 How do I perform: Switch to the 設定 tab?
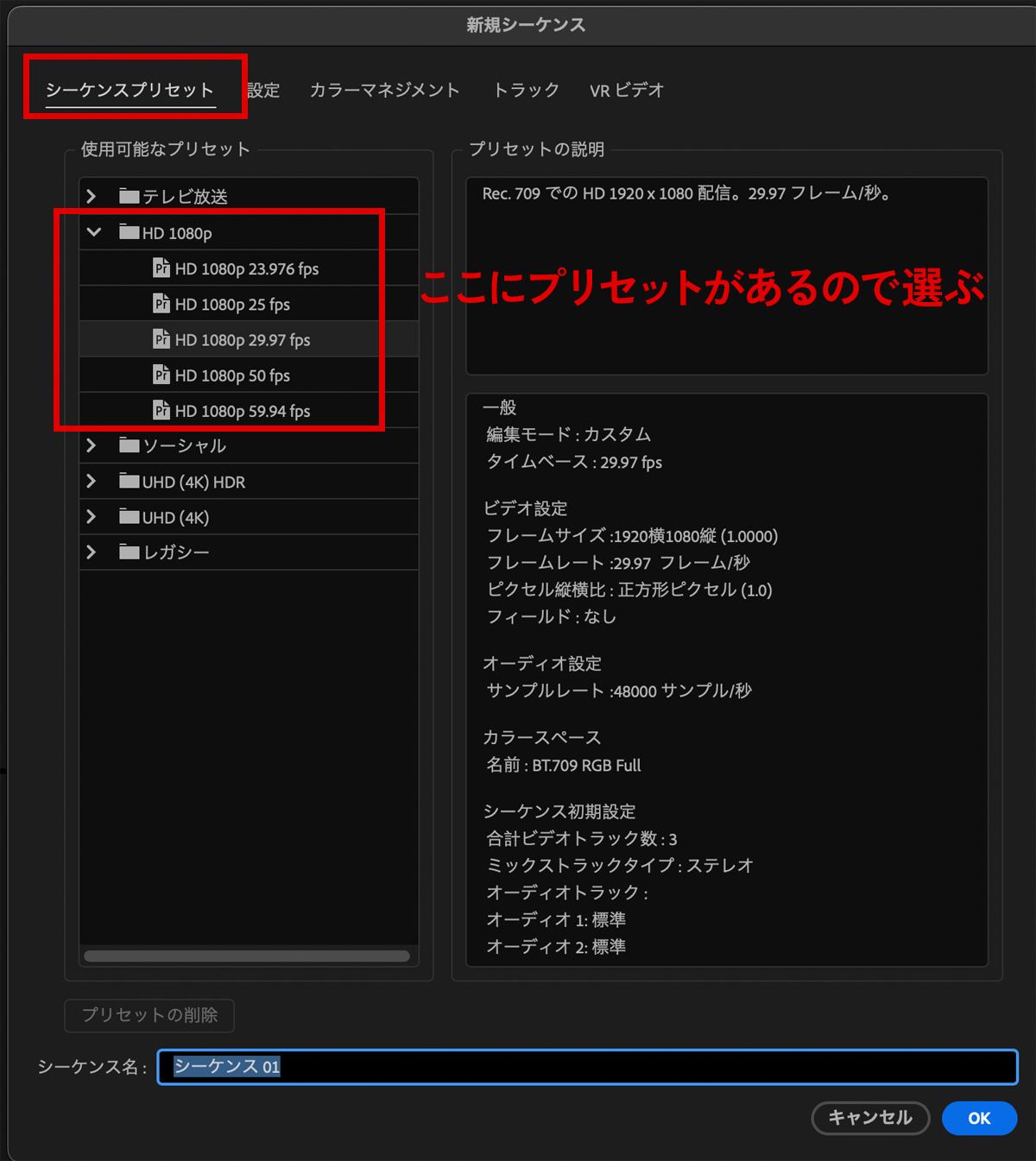[263, 90]
